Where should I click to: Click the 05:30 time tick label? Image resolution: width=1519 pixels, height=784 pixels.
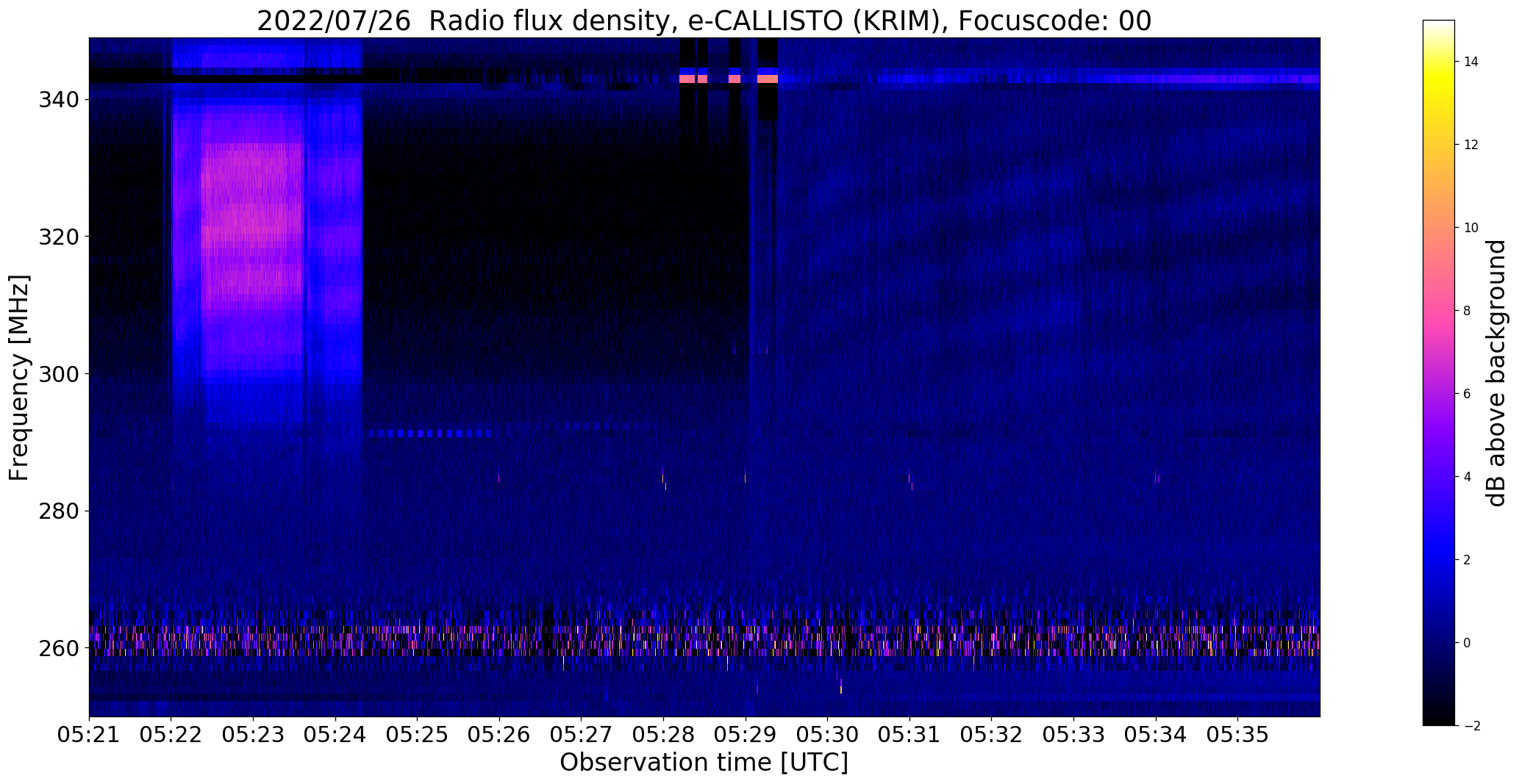pos(828,736)
